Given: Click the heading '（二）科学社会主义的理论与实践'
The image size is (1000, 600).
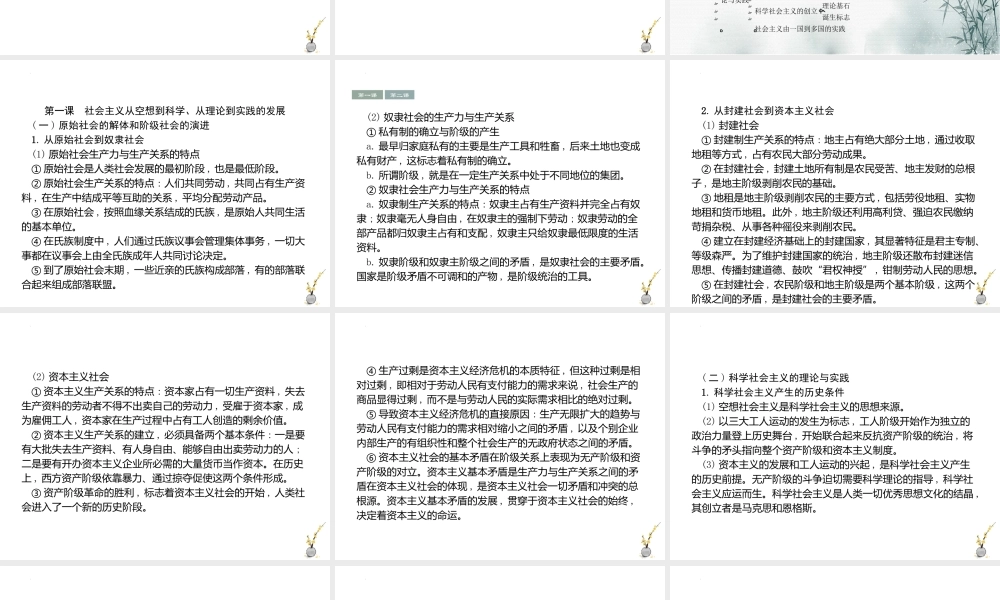Looking at the screenshot, I should [774, 377].
